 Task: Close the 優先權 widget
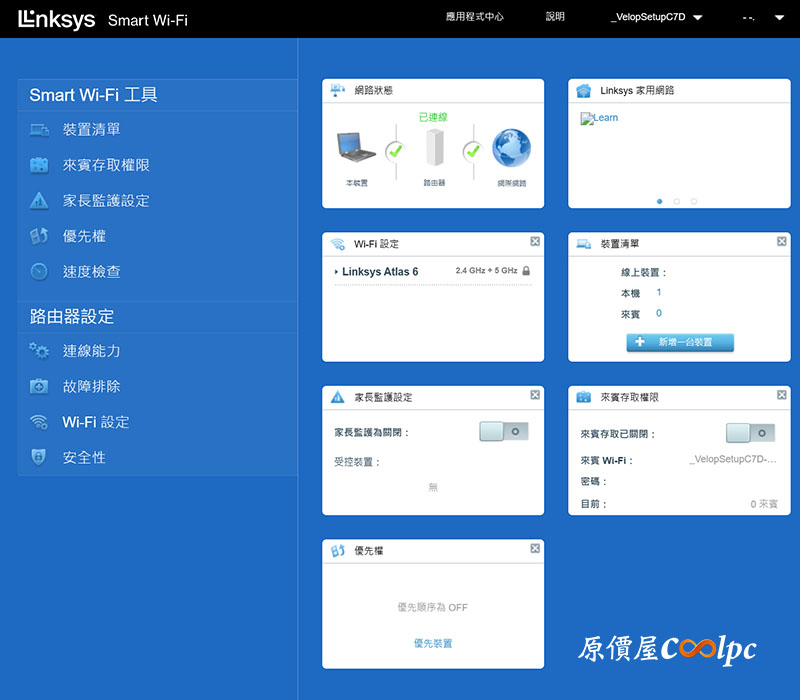(x=535, y=548)
